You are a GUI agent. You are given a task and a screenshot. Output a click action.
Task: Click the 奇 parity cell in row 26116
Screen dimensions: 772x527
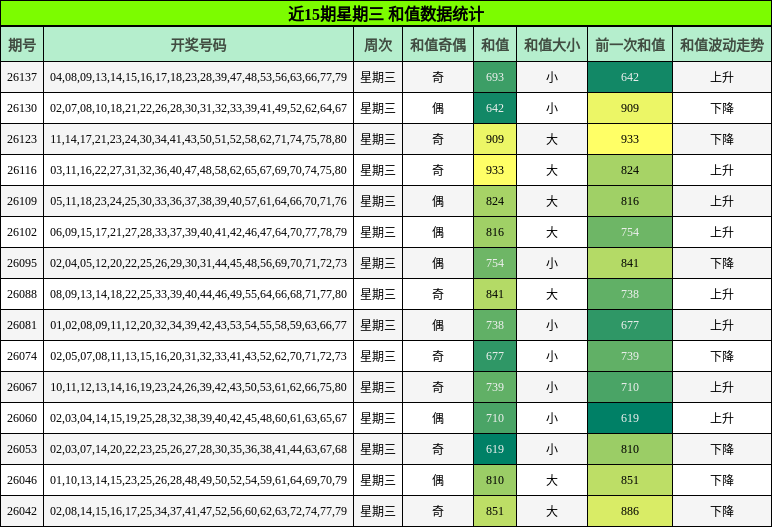[438, 170]
